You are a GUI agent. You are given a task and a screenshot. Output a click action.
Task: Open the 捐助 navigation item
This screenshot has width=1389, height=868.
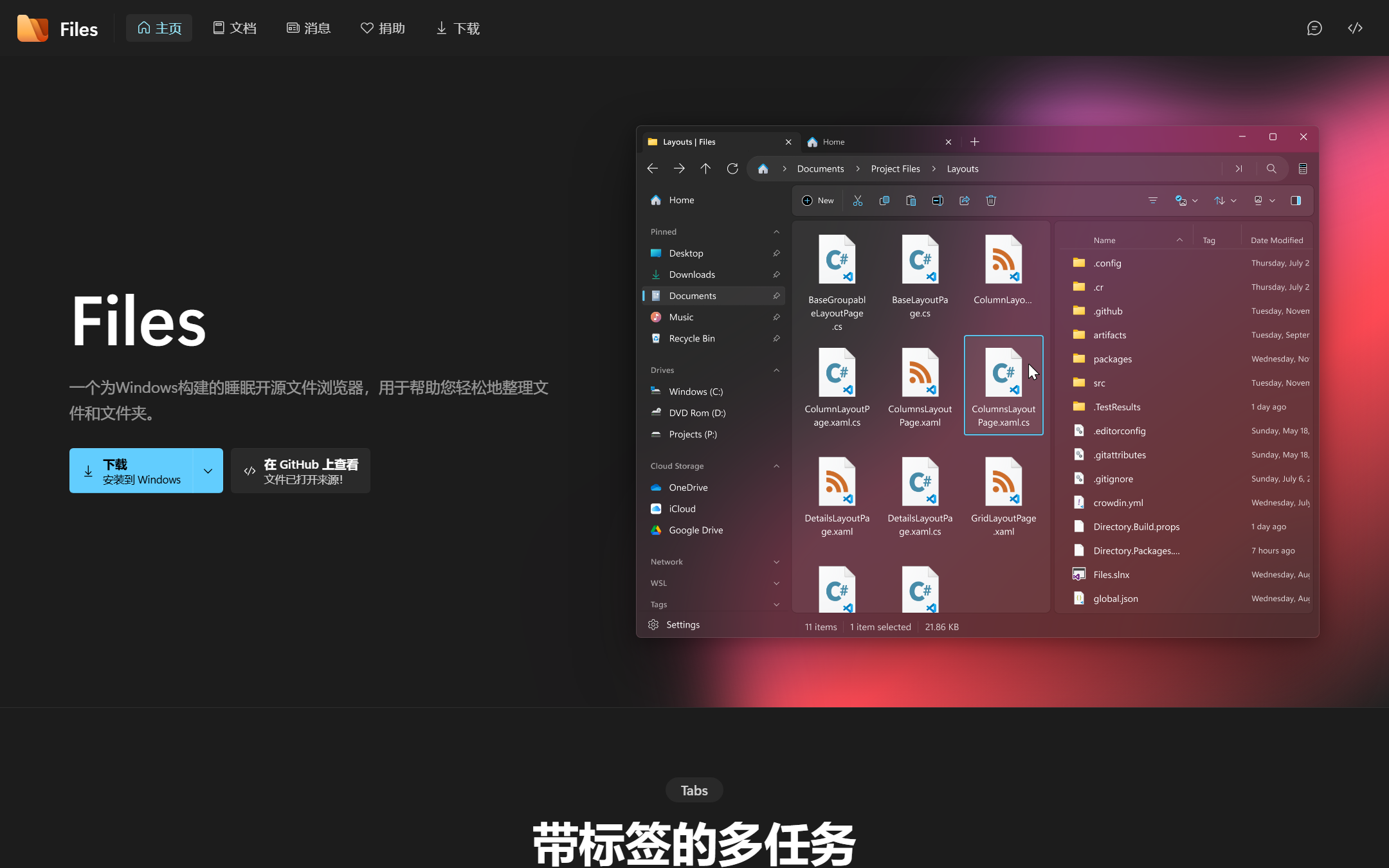pyautogui.click(x=383, y=28)
